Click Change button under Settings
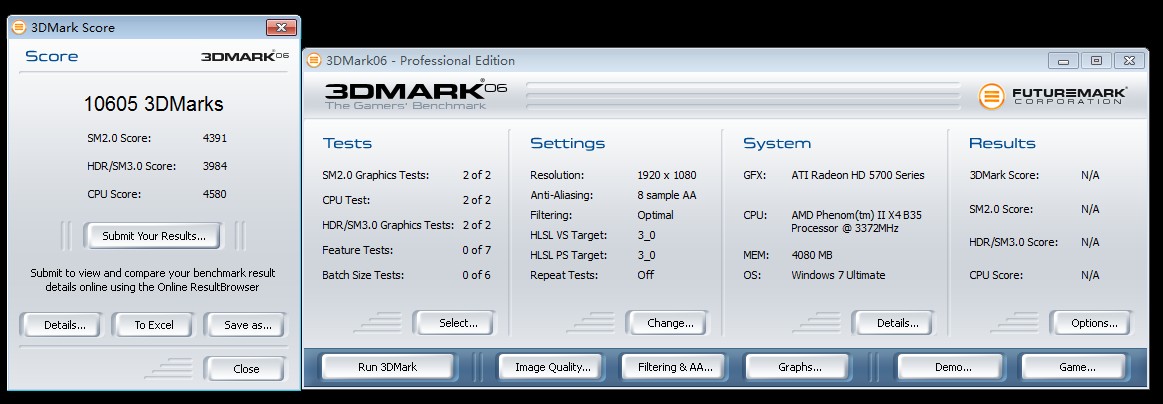The width and height of the screenshot is (1163, 404). tap(670, 322)
